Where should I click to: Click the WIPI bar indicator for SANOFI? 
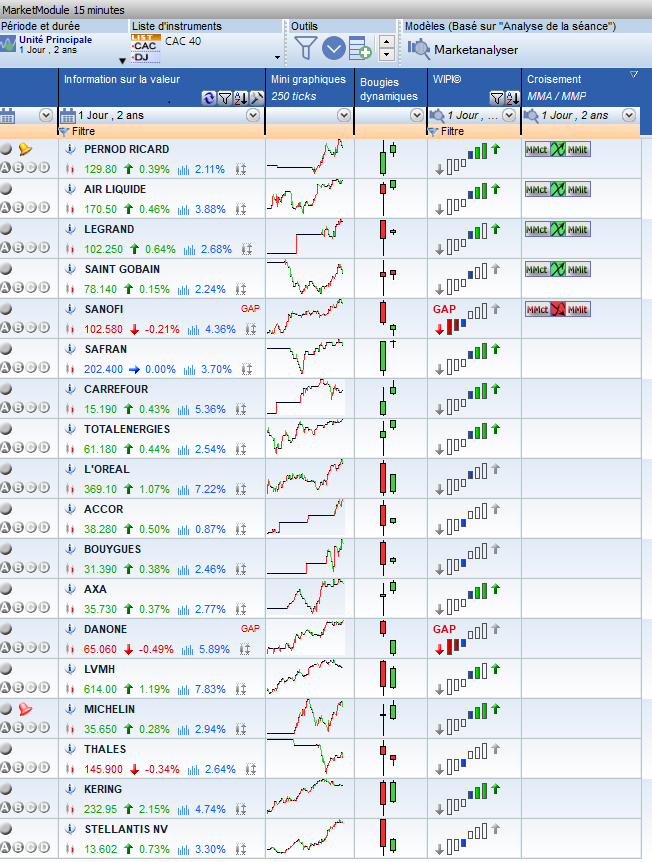pos(467,320)
